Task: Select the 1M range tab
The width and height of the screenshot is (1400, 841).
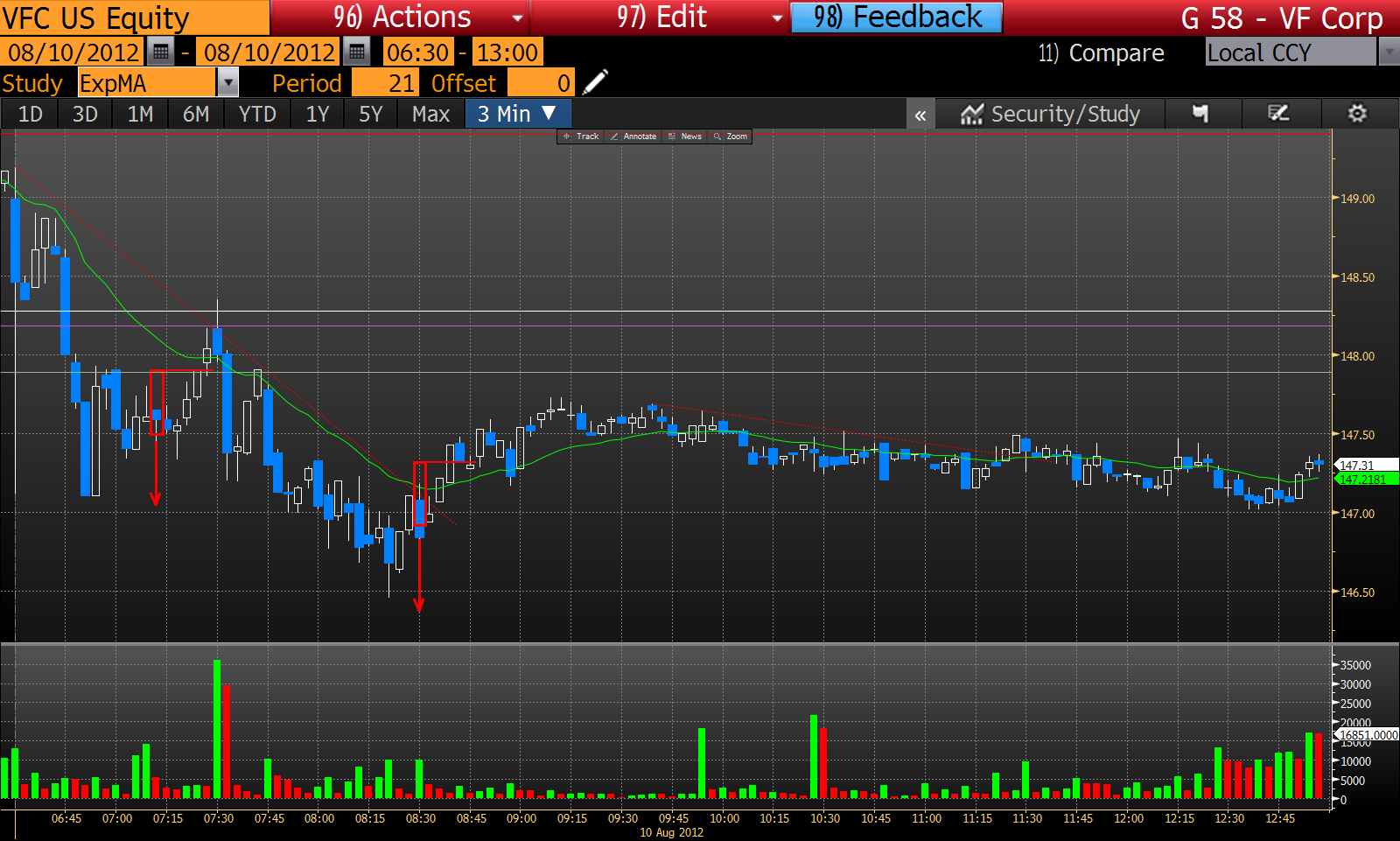Action: pyautogui.click(x=140, y=114)
